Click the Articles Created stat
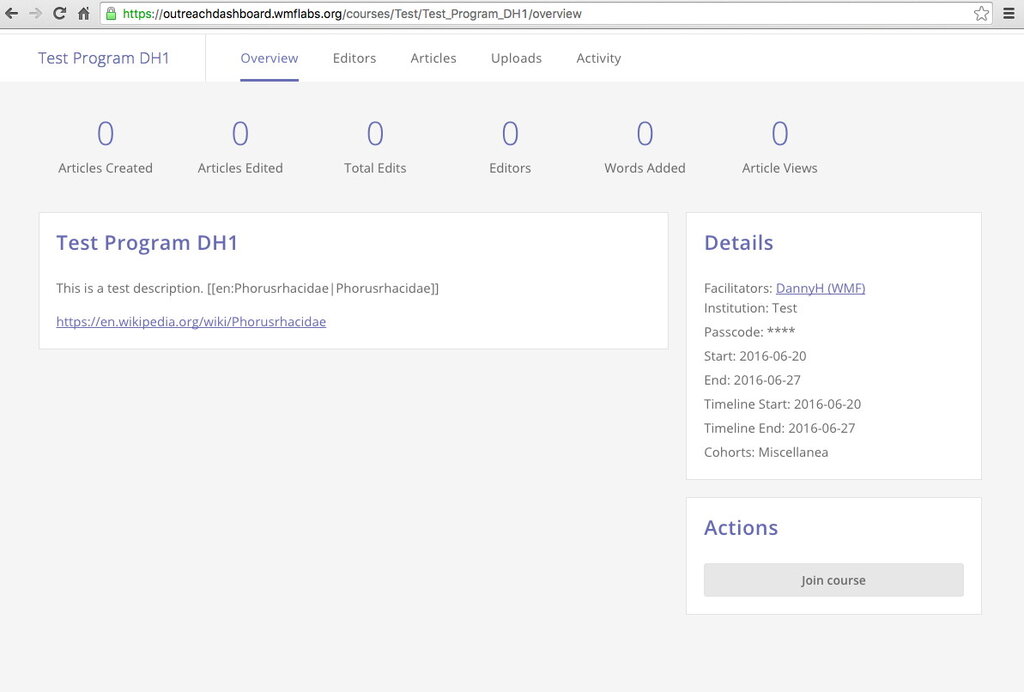Viewport: 1024px width, 692px height. (105, 148)
